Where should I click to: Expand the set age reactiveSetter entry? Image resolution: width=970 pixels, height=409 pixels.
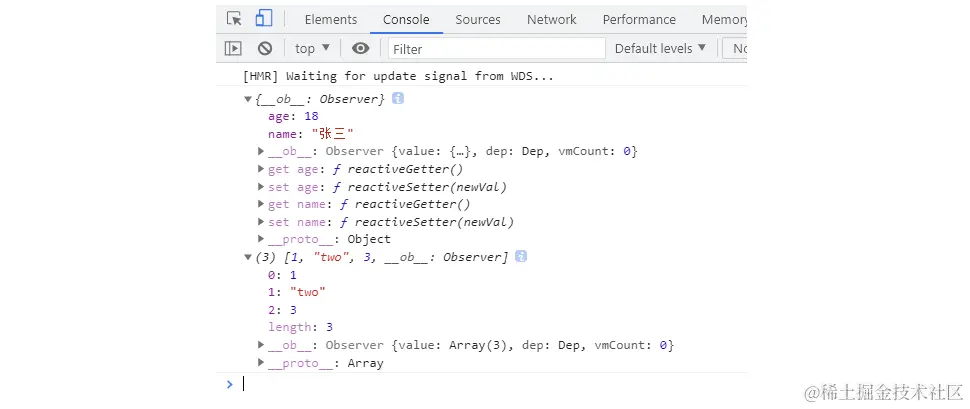261,186
